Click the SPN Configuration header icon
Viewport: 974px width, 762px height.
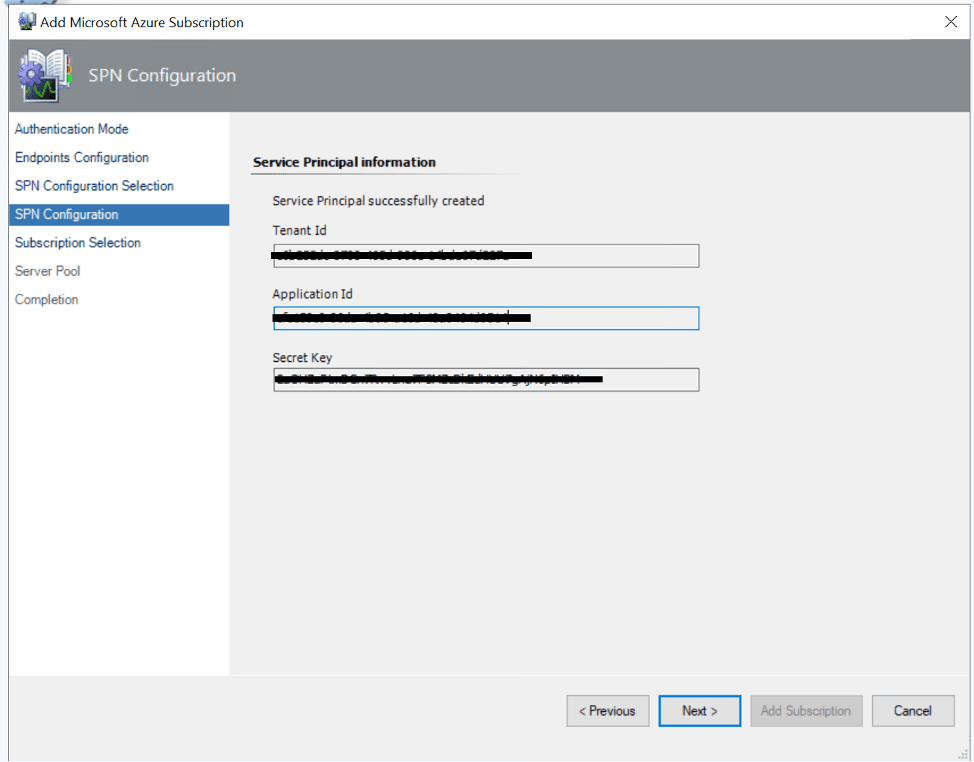(45, 76)
